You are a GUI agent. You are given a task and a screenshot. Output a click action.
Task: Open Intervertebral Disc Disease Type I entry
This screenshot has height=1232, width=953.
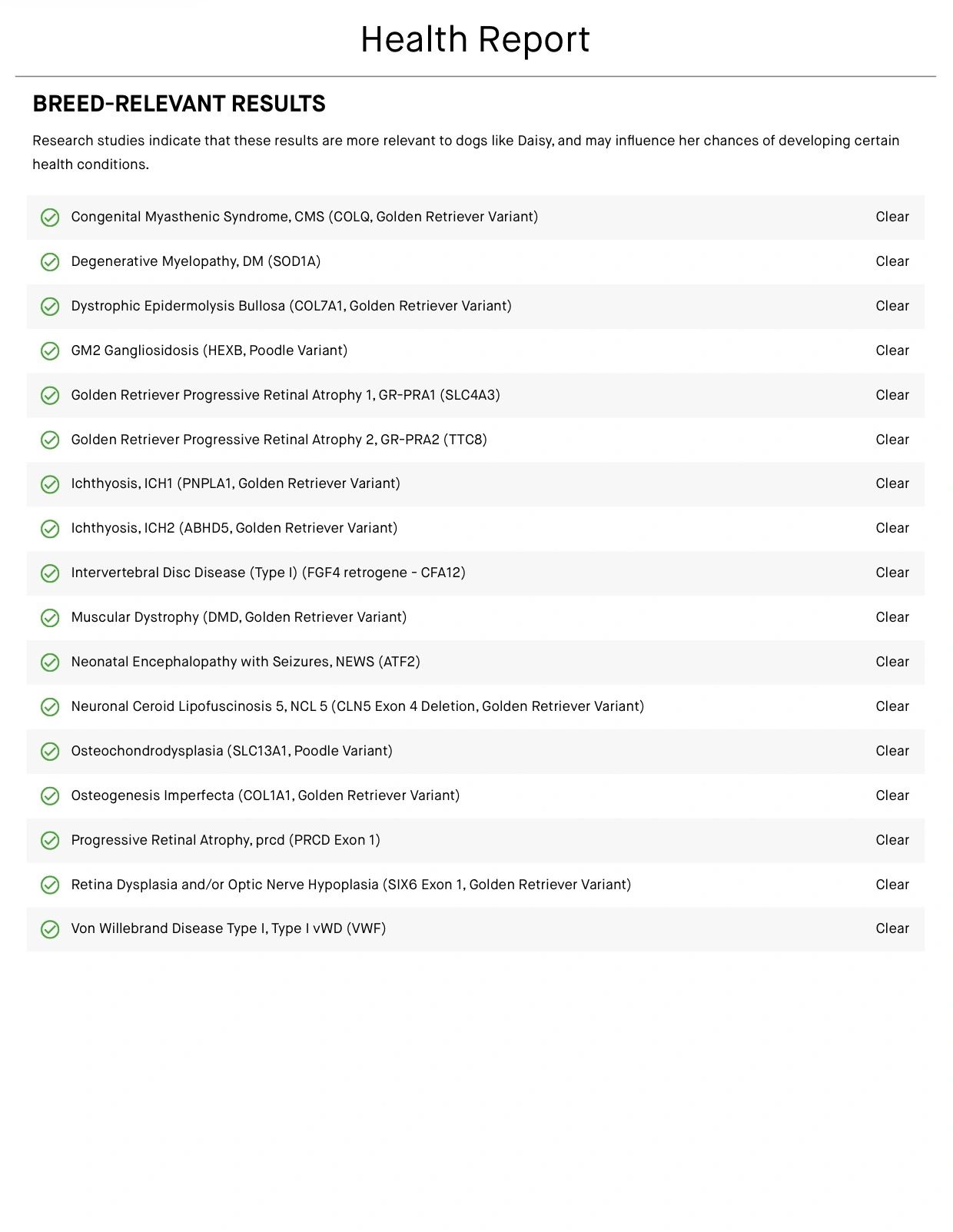pyautogui.click(x=268, y=573)
